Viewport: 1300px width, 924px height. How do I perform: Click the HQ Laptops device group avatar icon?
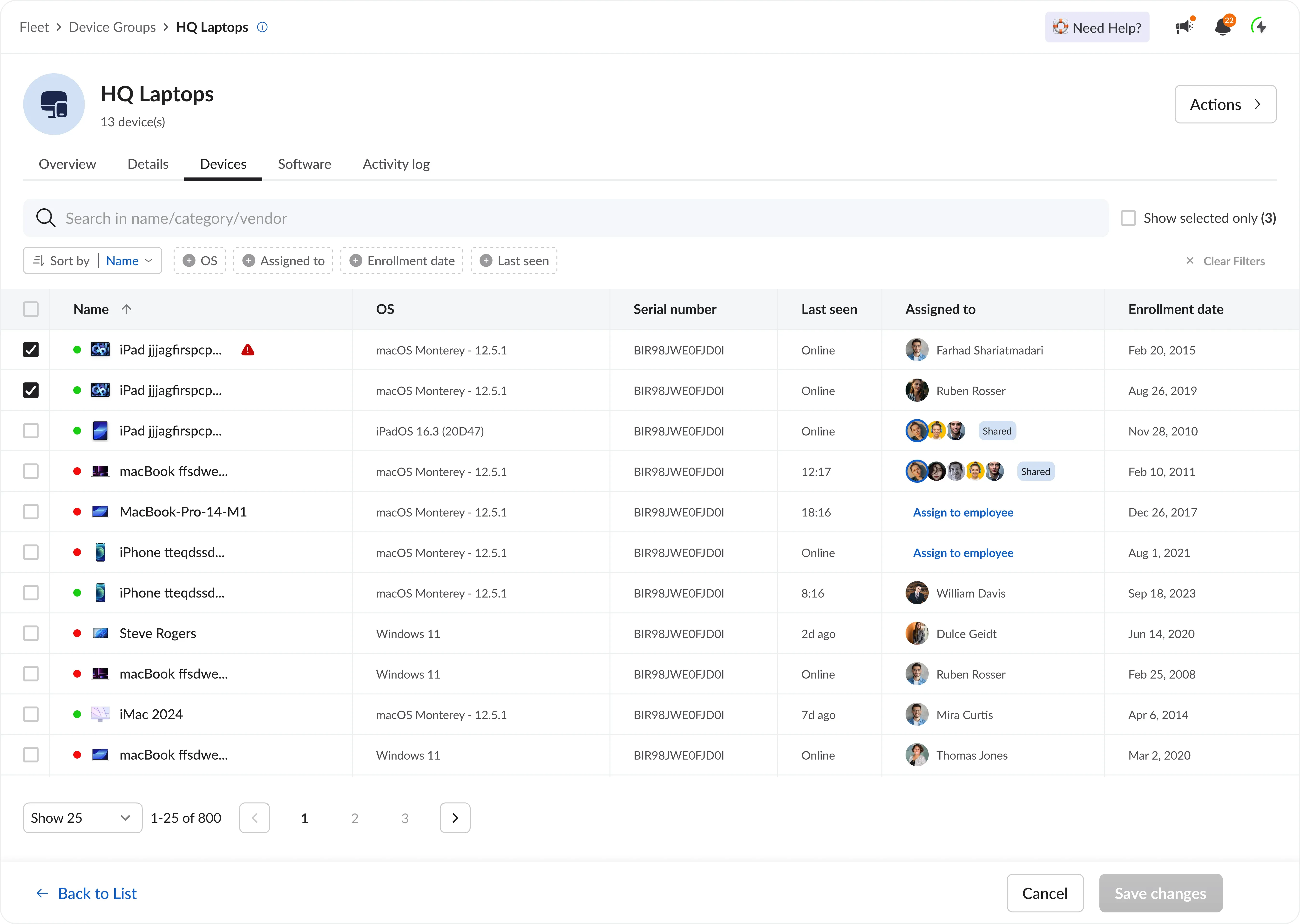(x=54, y=104)
